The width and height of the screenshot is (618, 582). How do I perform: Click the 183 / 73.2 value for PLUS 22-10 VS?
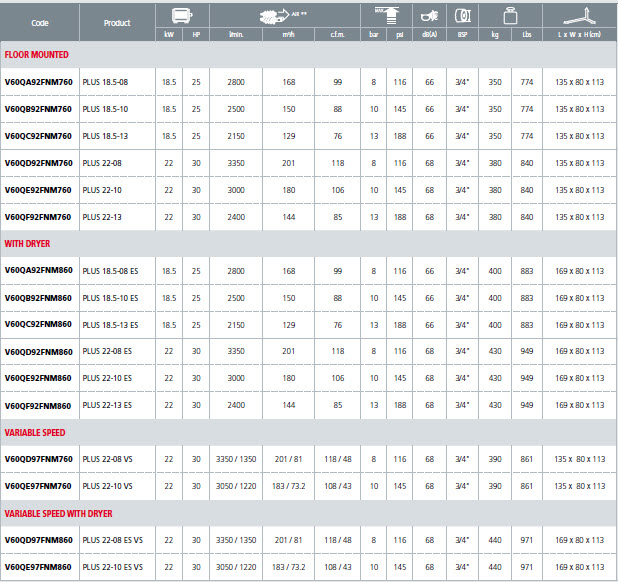(289, 486)
